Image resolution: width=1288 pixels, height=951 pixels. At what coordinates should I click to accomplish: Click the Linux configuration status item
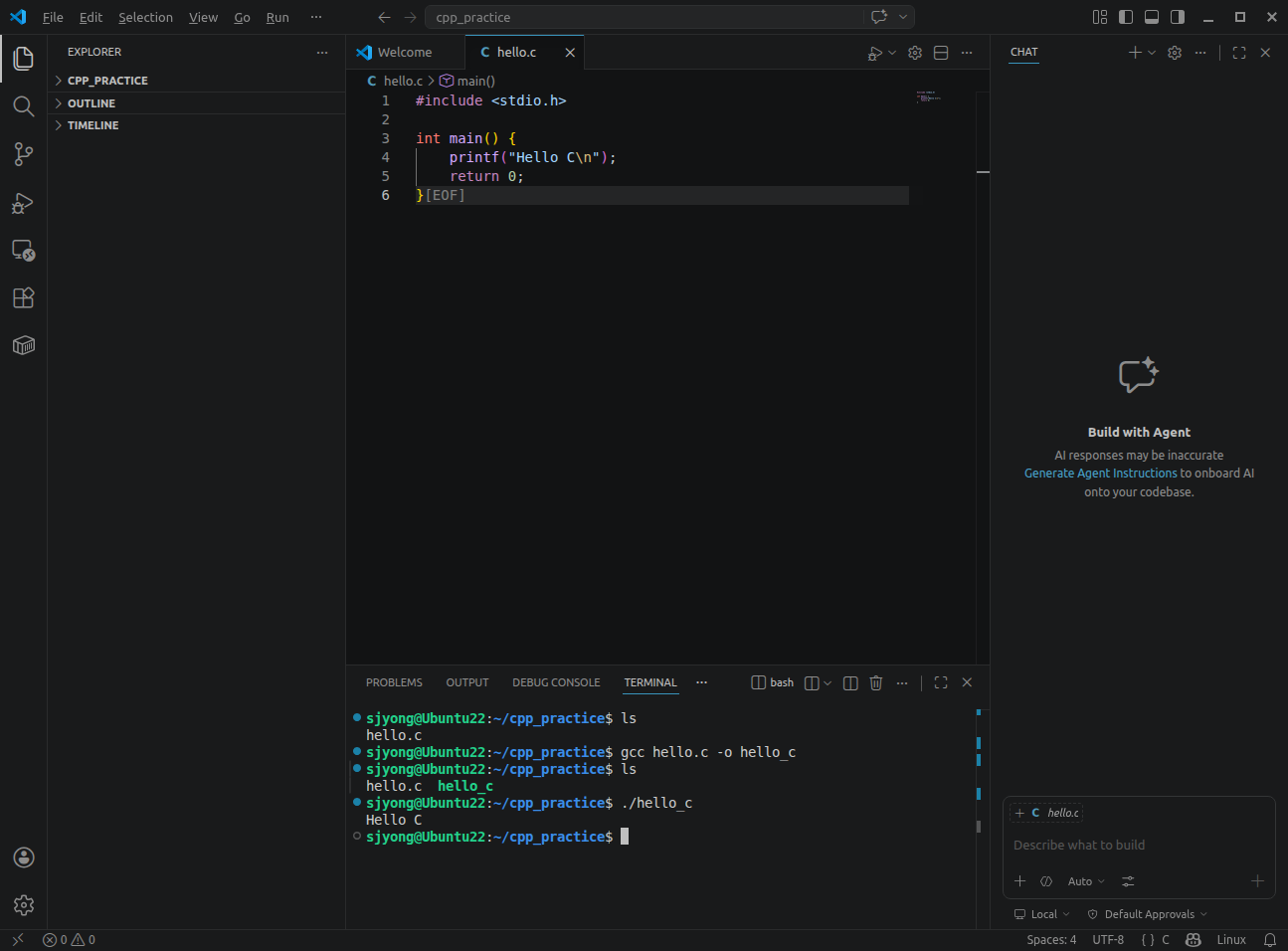(1231, 940)
